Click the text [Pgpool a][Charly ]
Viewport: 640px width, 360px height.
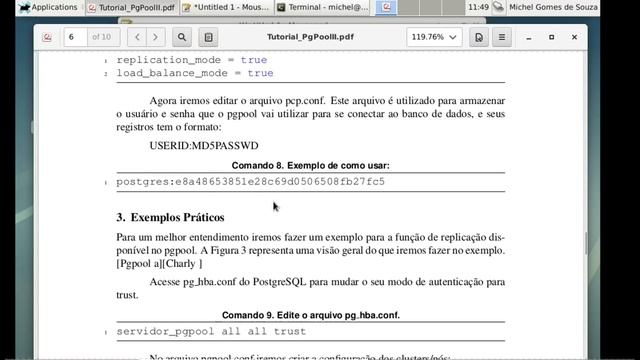click(159, 264)
